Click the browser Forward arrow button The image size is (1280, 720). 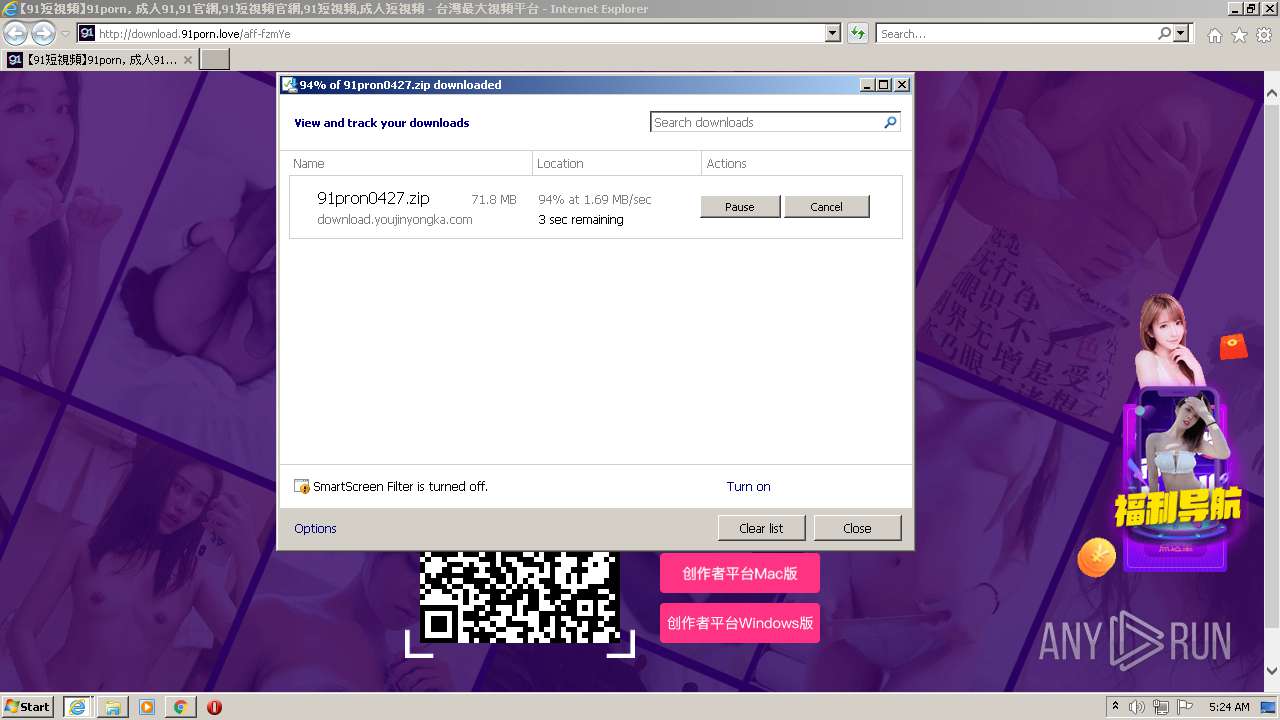tap(43, 33)
